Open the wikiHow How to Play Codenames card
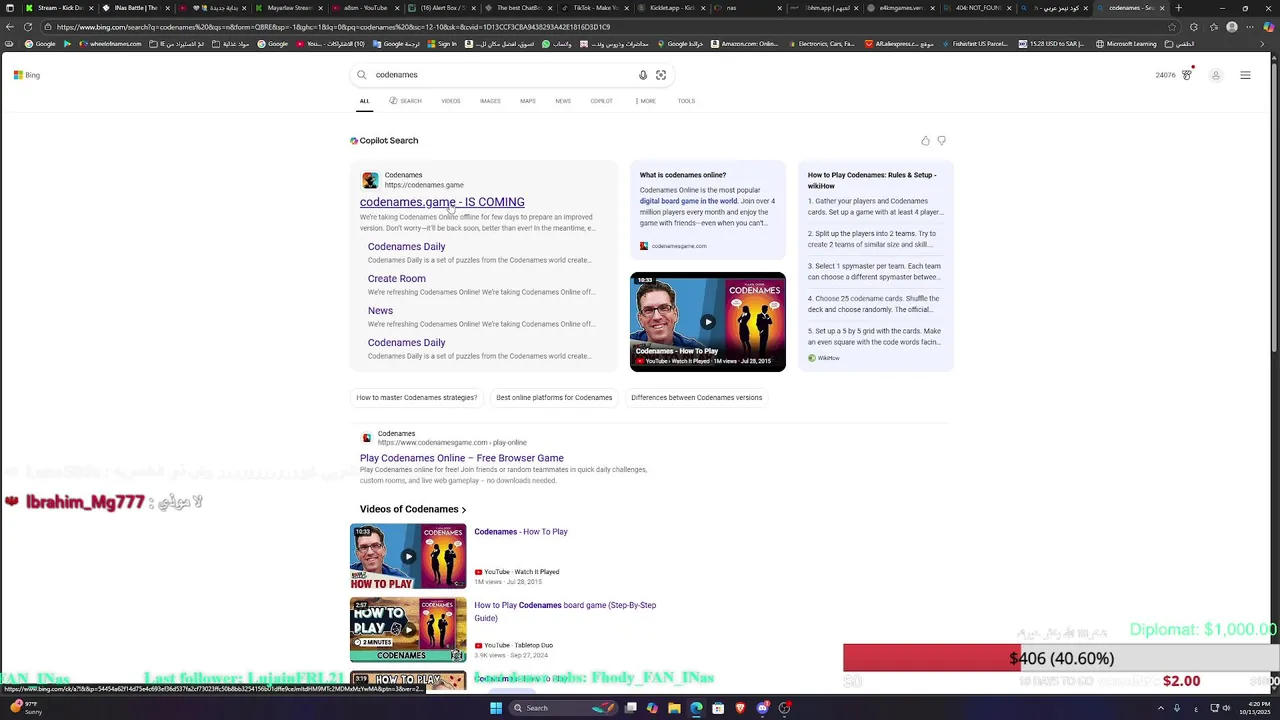The image size is (1280, 720). pyautogui.click(x=875, y=266)
